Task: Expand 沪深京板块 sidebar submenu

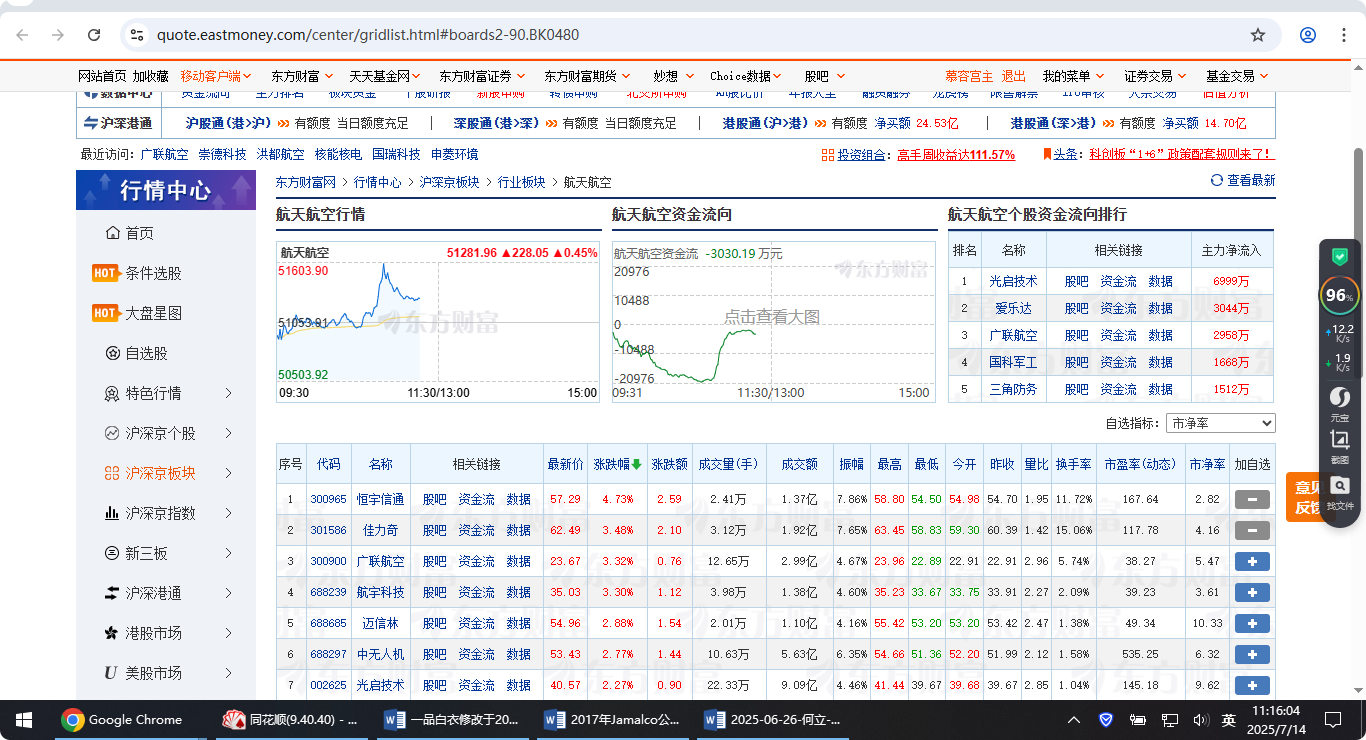Action: coord(229,473)
